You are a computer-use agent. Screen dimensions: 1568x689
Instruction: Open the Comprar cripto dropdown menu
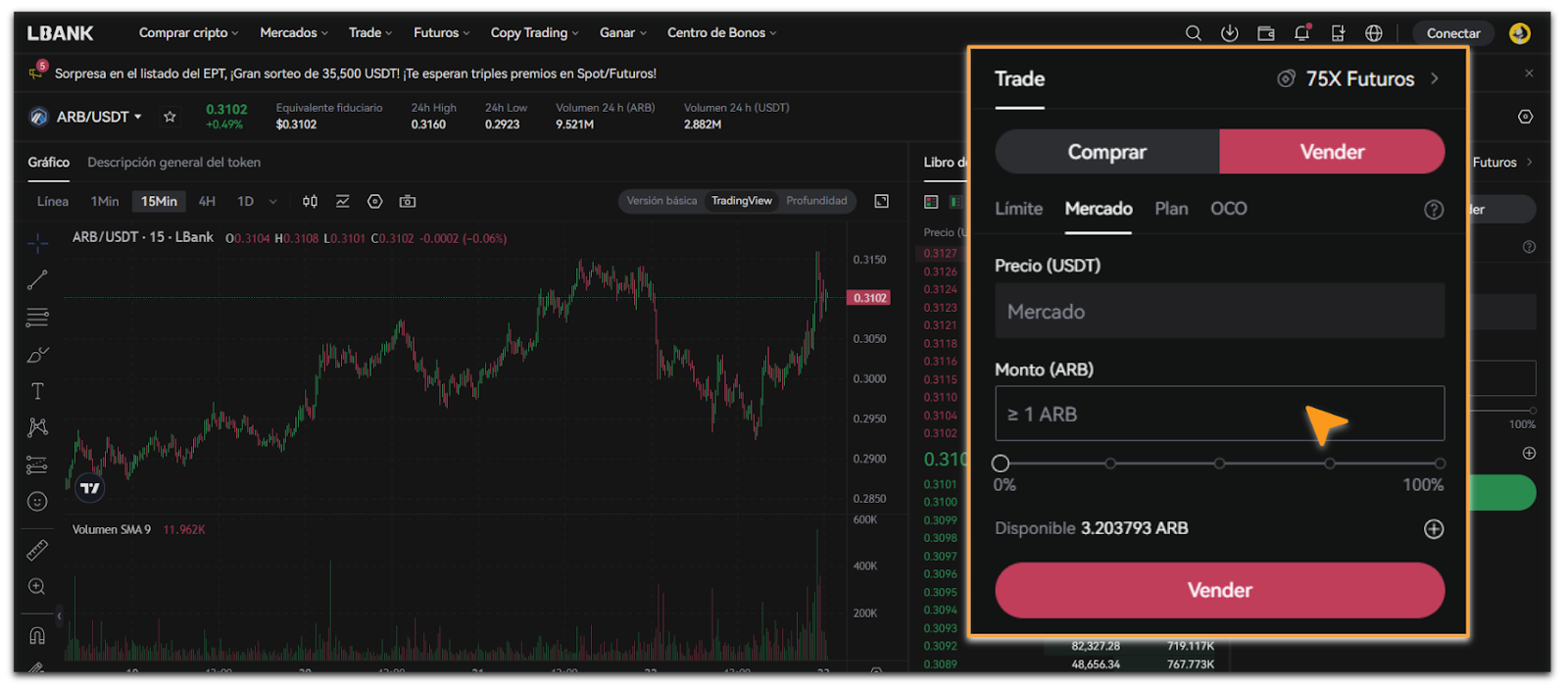point(188,33)
